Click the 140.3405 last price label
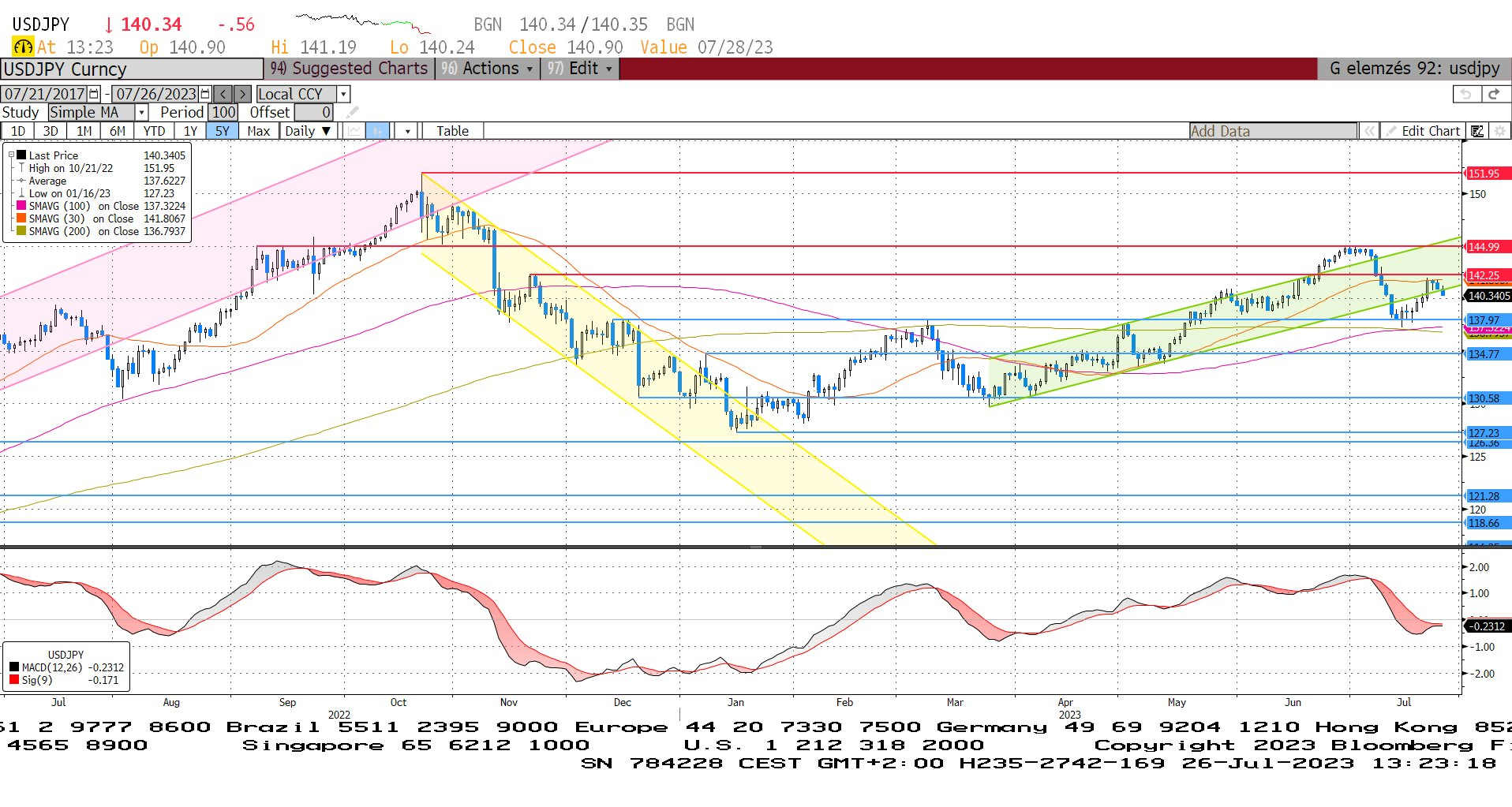Viewport: 1512px width, 807px height. click(1488, 296)
